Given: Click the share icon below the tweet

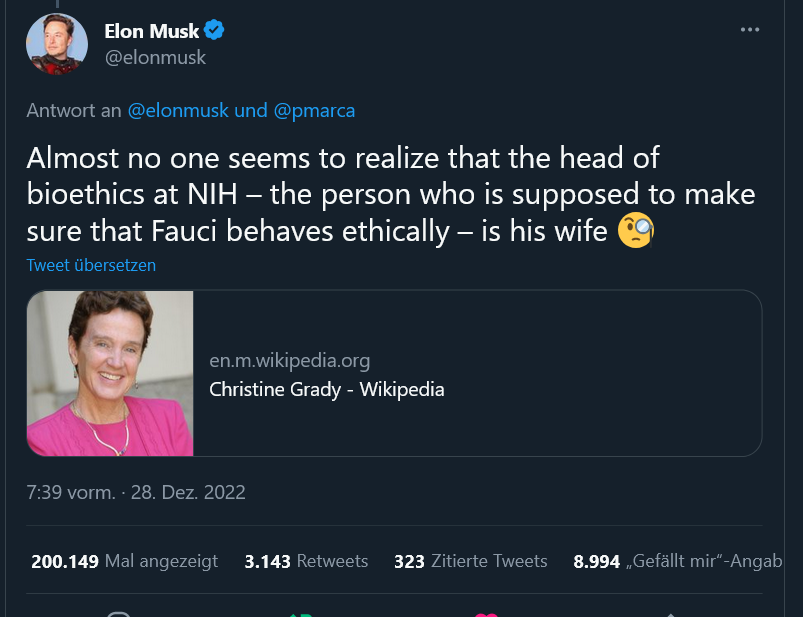Looking at the screenshot, I should [670, 613].
